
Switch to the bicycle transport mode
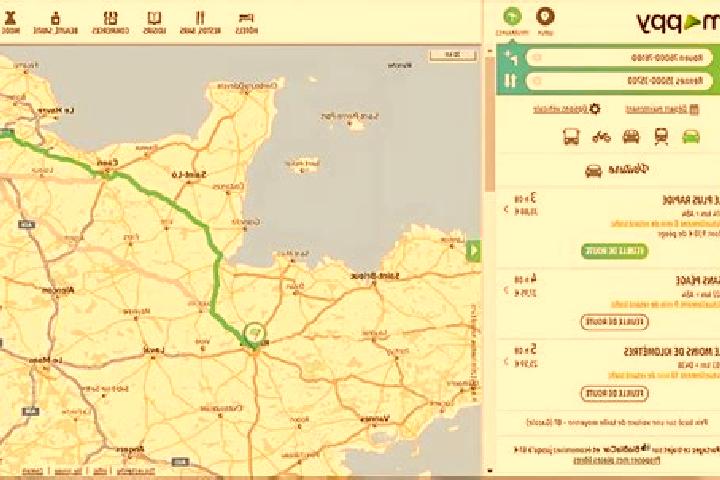pos(601,137)
